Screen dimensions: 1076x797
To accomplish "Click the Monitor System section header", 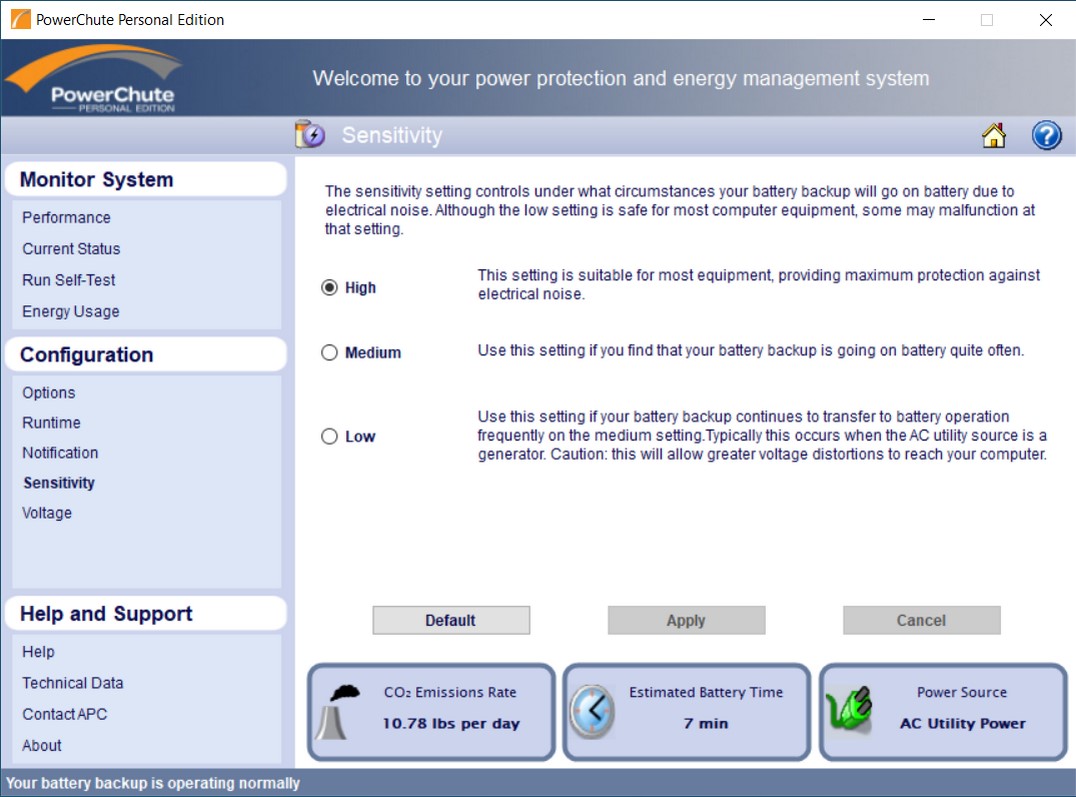I will [145, 179].
